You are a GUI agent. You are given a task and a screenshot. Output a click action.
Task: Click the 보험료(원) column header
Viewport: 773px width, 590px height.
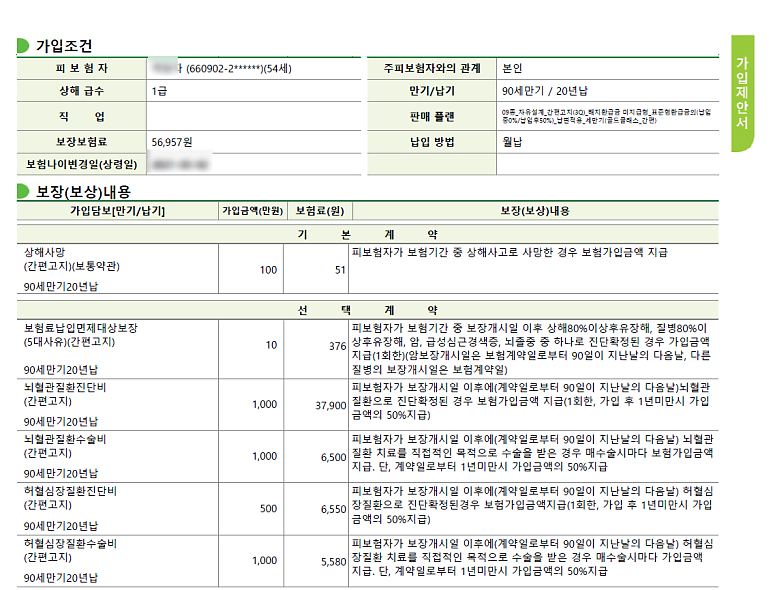(319, 211)
